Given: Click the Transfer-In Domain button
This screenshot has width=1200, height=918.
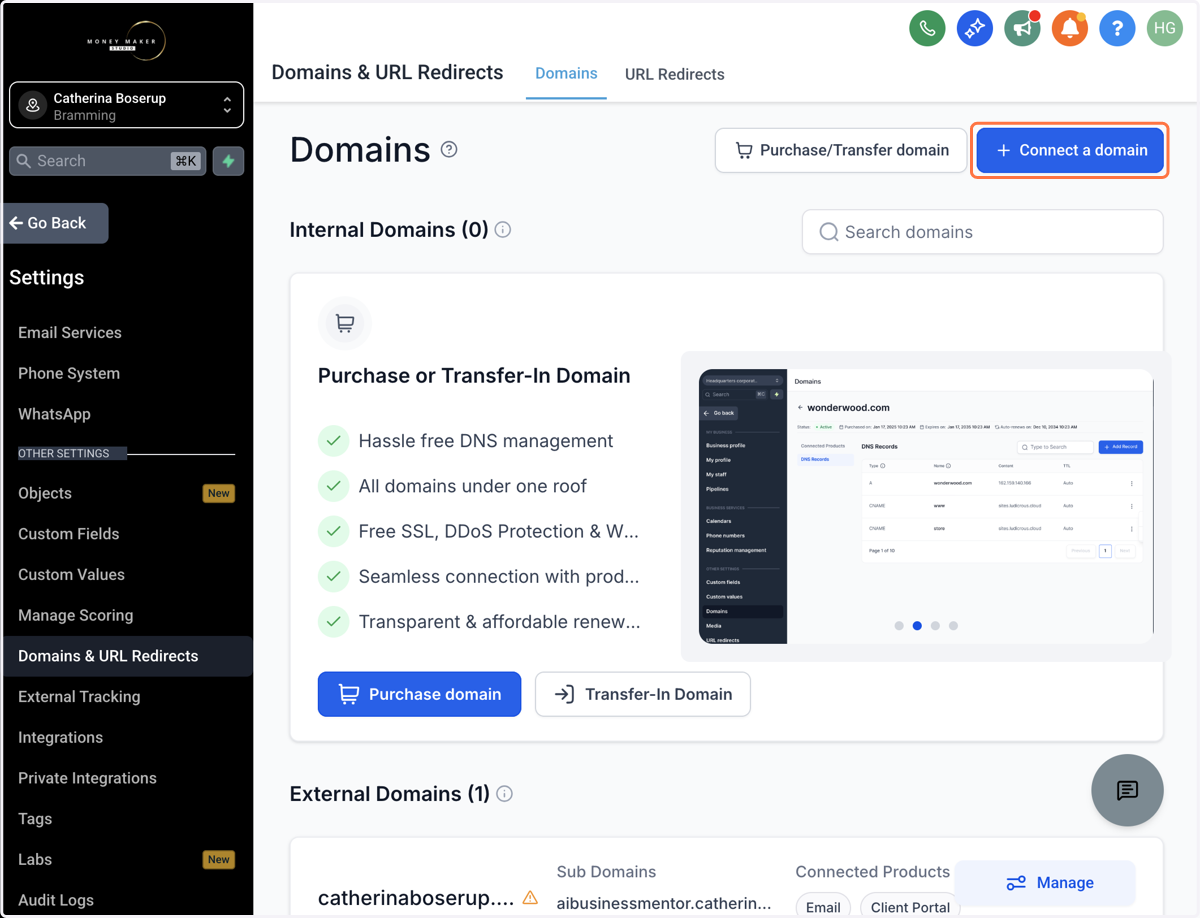Looking at the screenshot, I should pyautogui.click(x=643, y=694).
